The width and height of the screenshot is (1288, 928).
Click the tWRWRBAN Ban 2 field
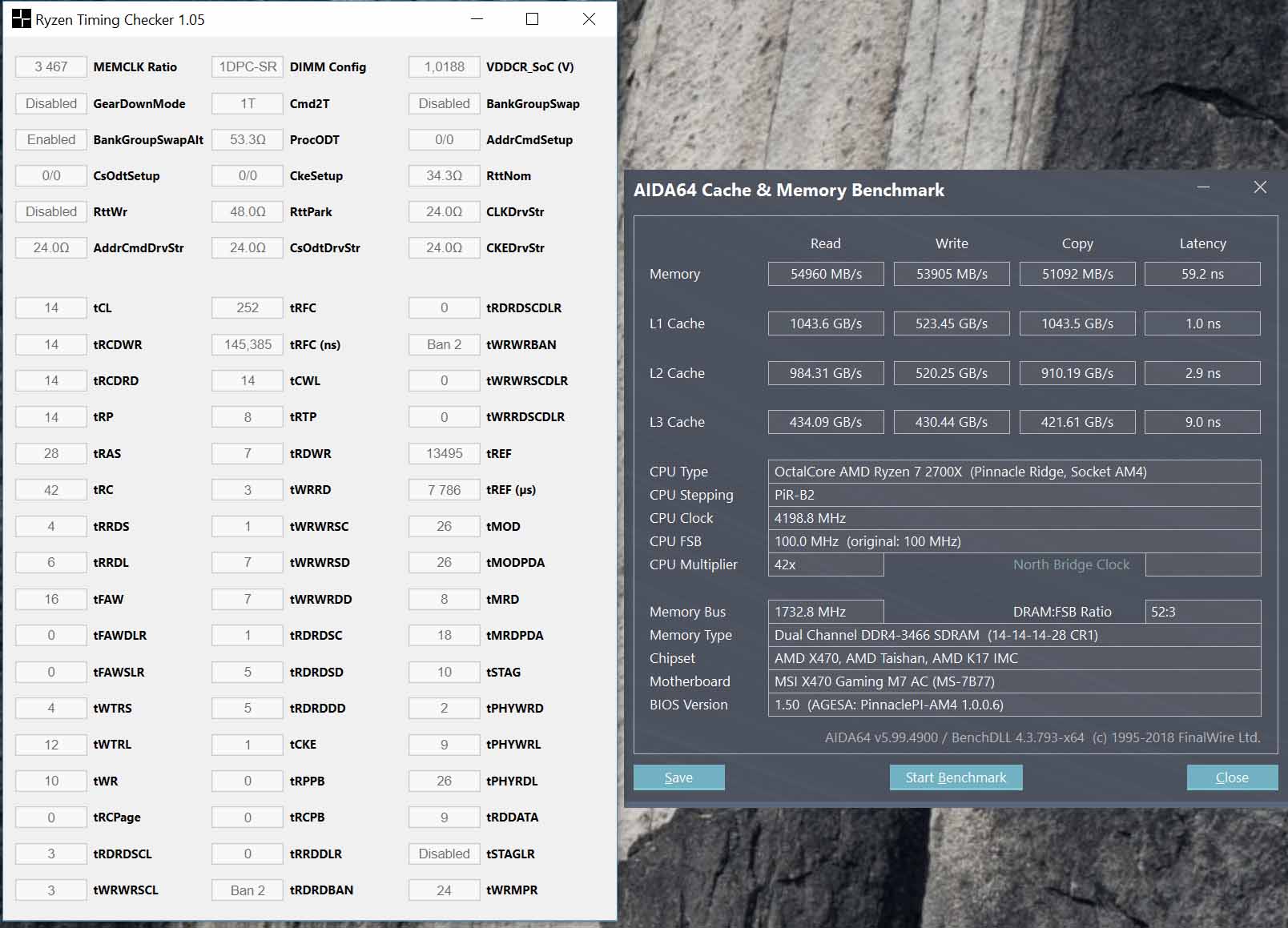(445, 344)
